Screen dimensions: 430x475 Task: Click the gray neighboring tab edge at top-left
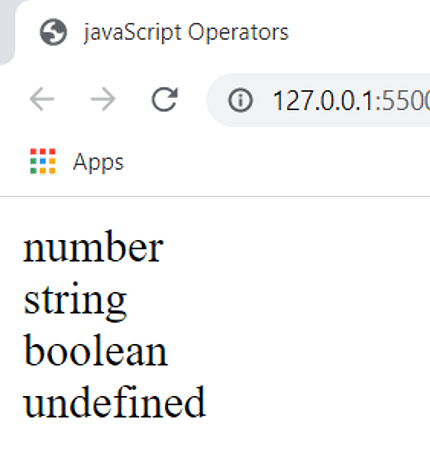(6, 30)
